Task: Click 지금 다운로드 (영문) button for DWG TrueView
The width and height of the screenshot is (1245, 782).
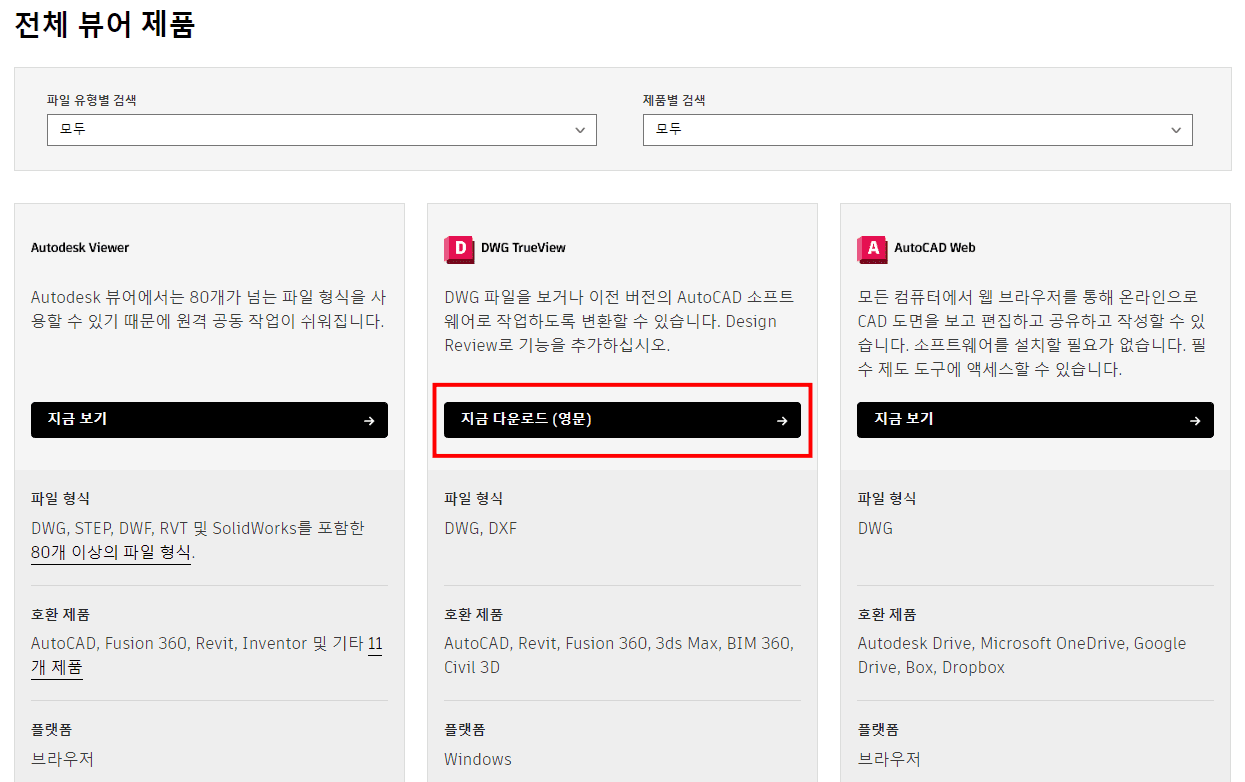Action: click(622, 420)
